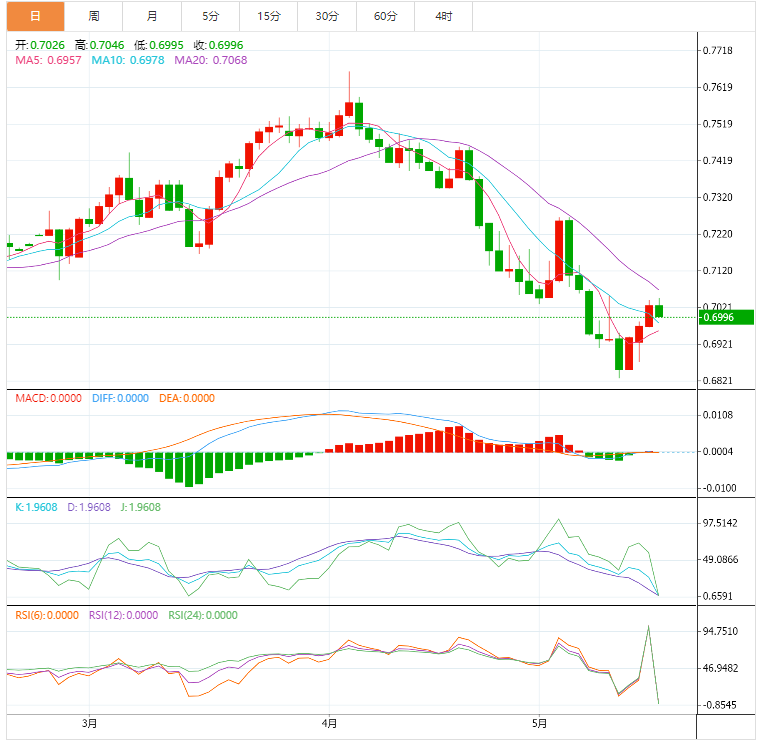Click the RSI axis value -0.8545
This screenshot has height=747, width=760.
coord(719,705)
